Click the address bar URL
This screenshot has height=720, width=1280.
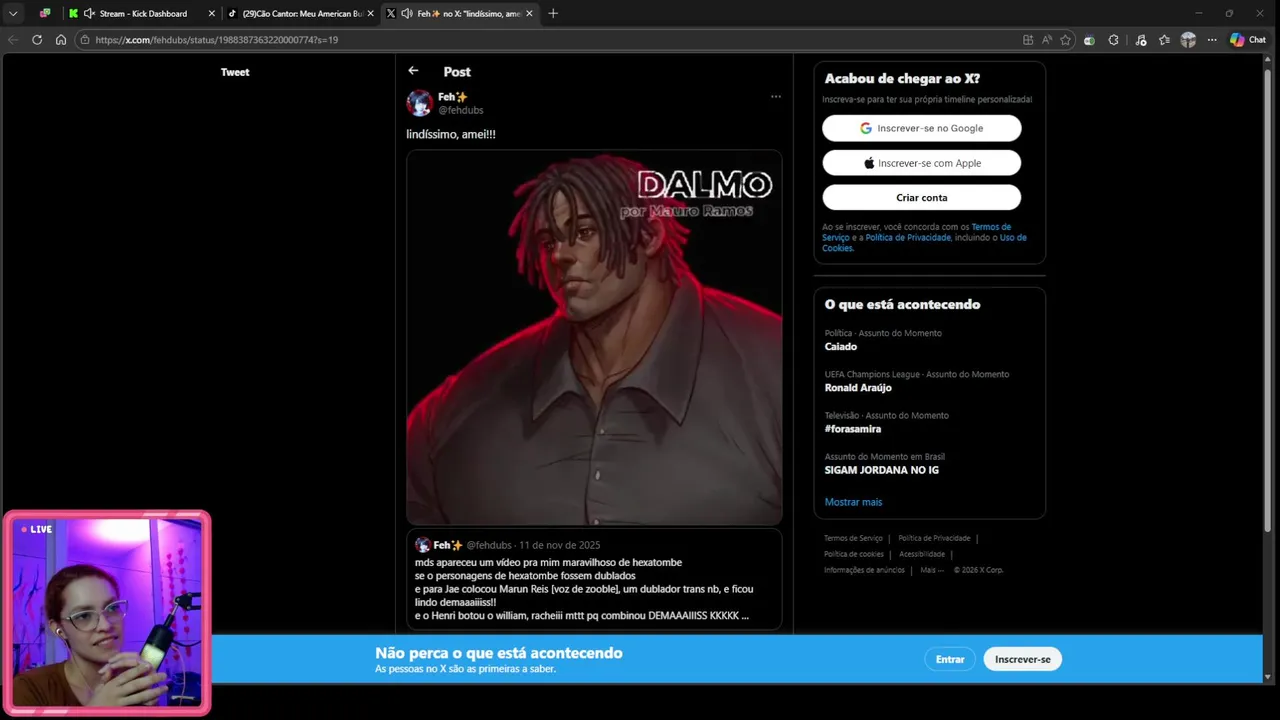pos(217,40)
